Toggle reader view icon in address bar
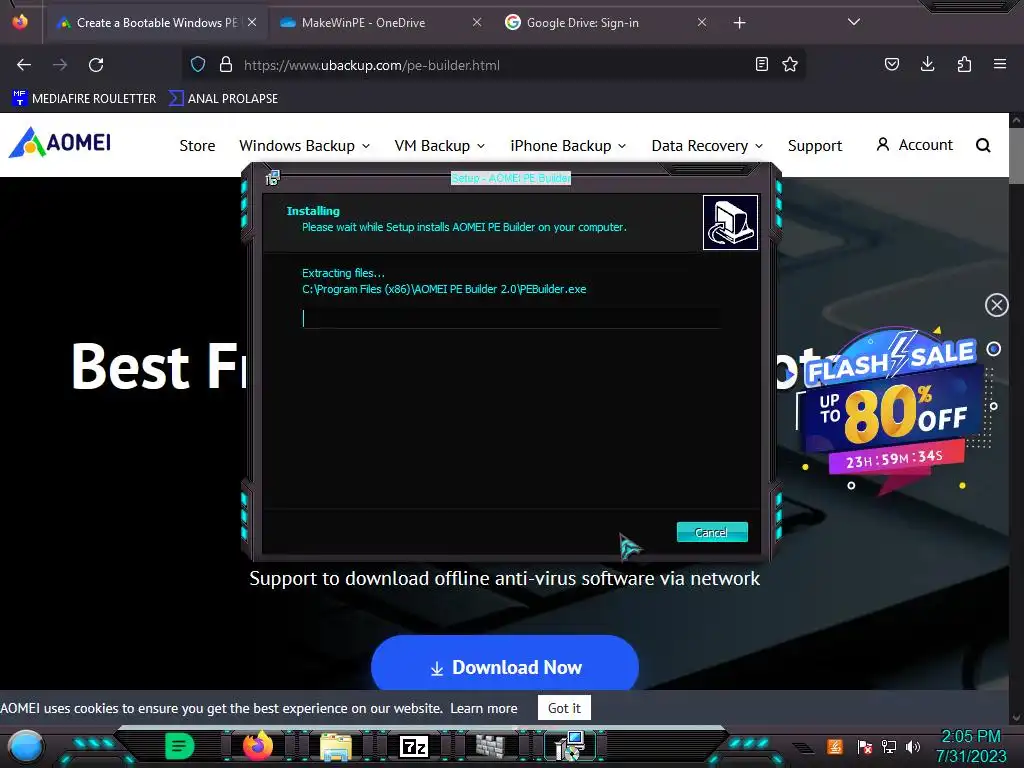Viewport: 1024px width, 768px height. pos(761,64)
